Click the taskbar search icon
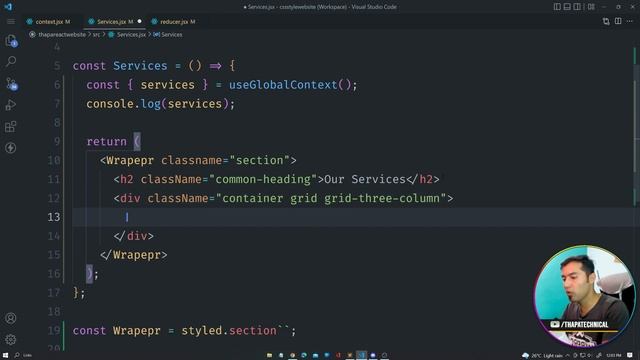The image size is (640, 360). coord(17,356)
